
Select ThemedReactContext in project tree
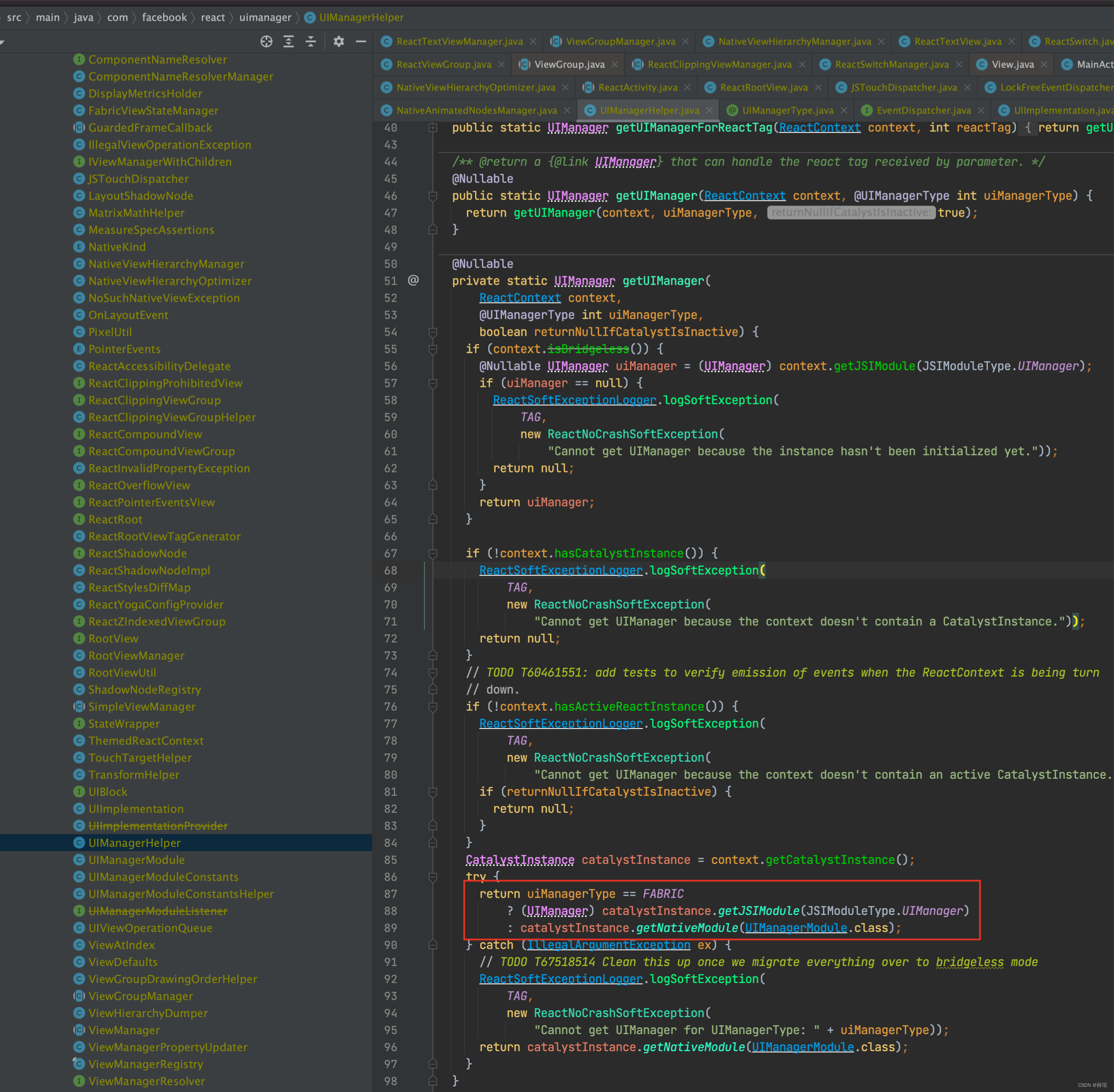click(146, 741)
